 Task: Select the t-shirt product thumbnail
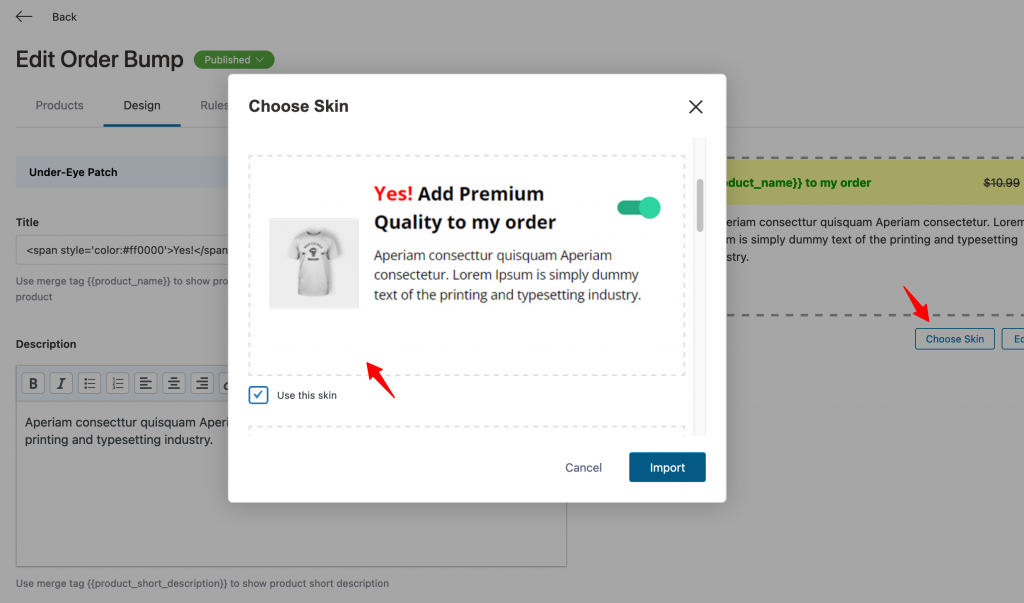(314, 263)
